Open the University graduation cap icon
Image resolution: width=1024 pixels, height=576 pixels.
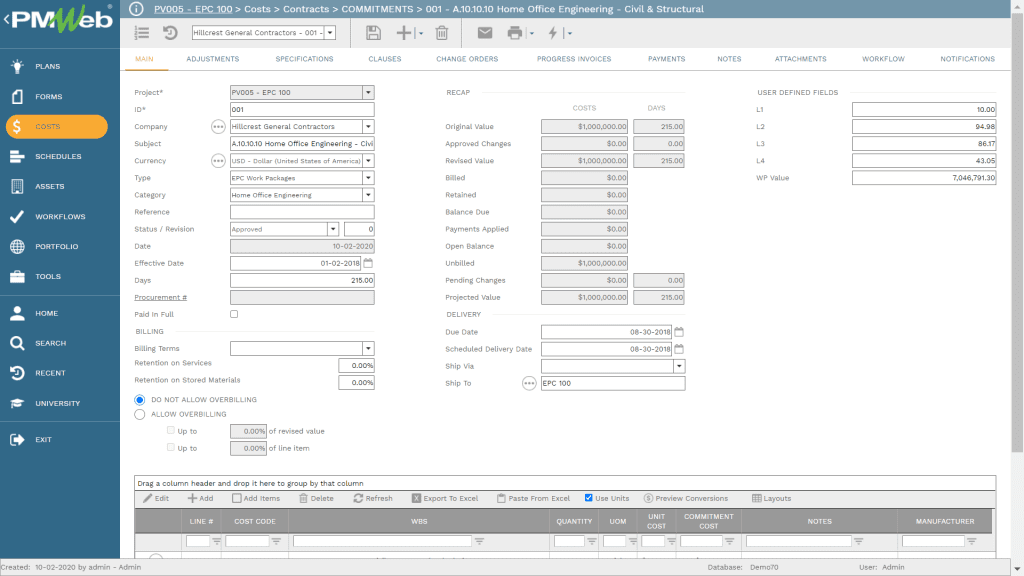point(18,403)
